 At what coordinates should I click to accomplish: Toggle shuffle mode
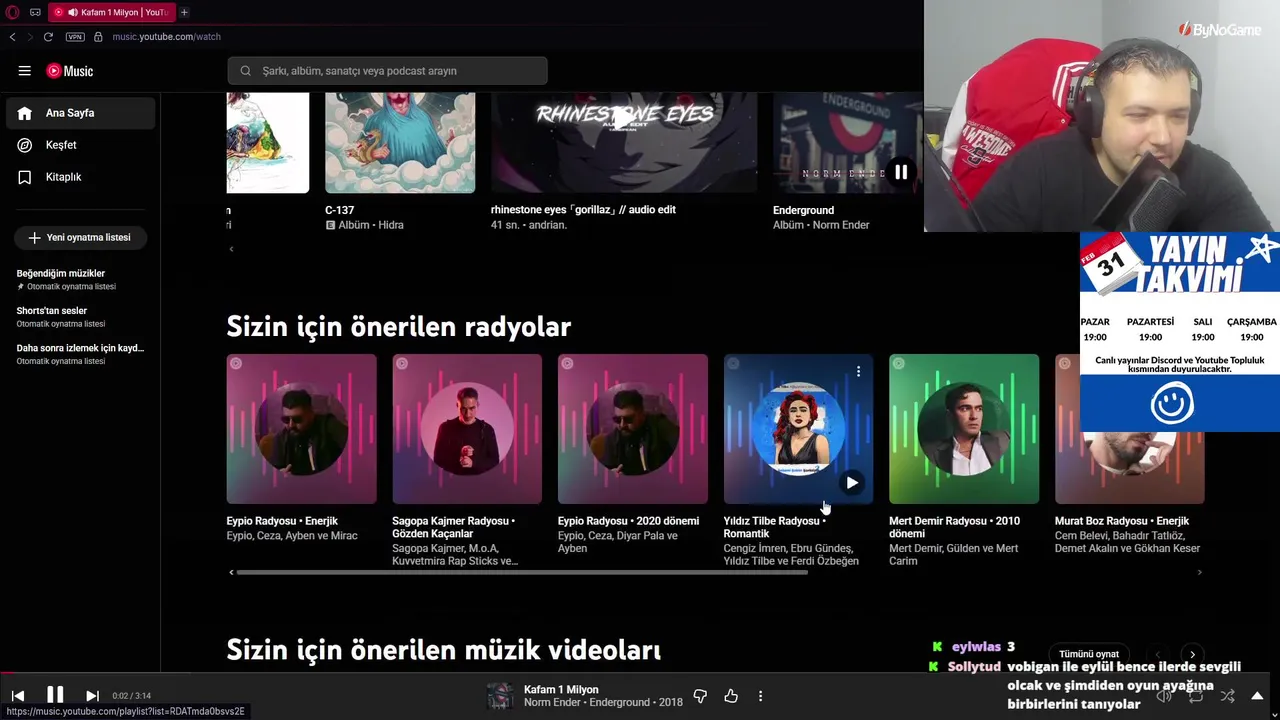coord(1227,696)
